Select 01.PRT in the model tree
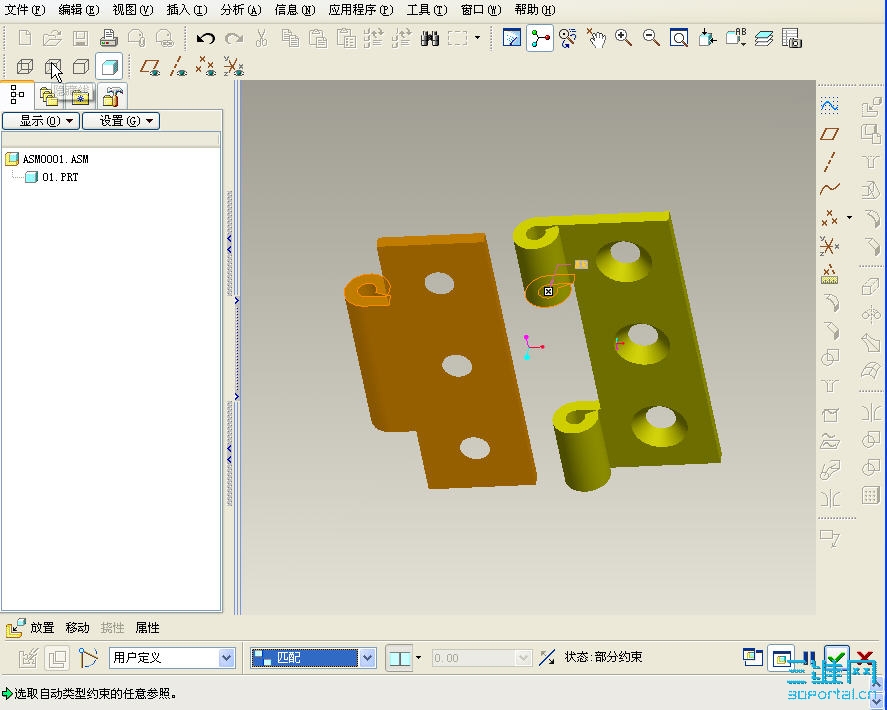 point(60,177)
